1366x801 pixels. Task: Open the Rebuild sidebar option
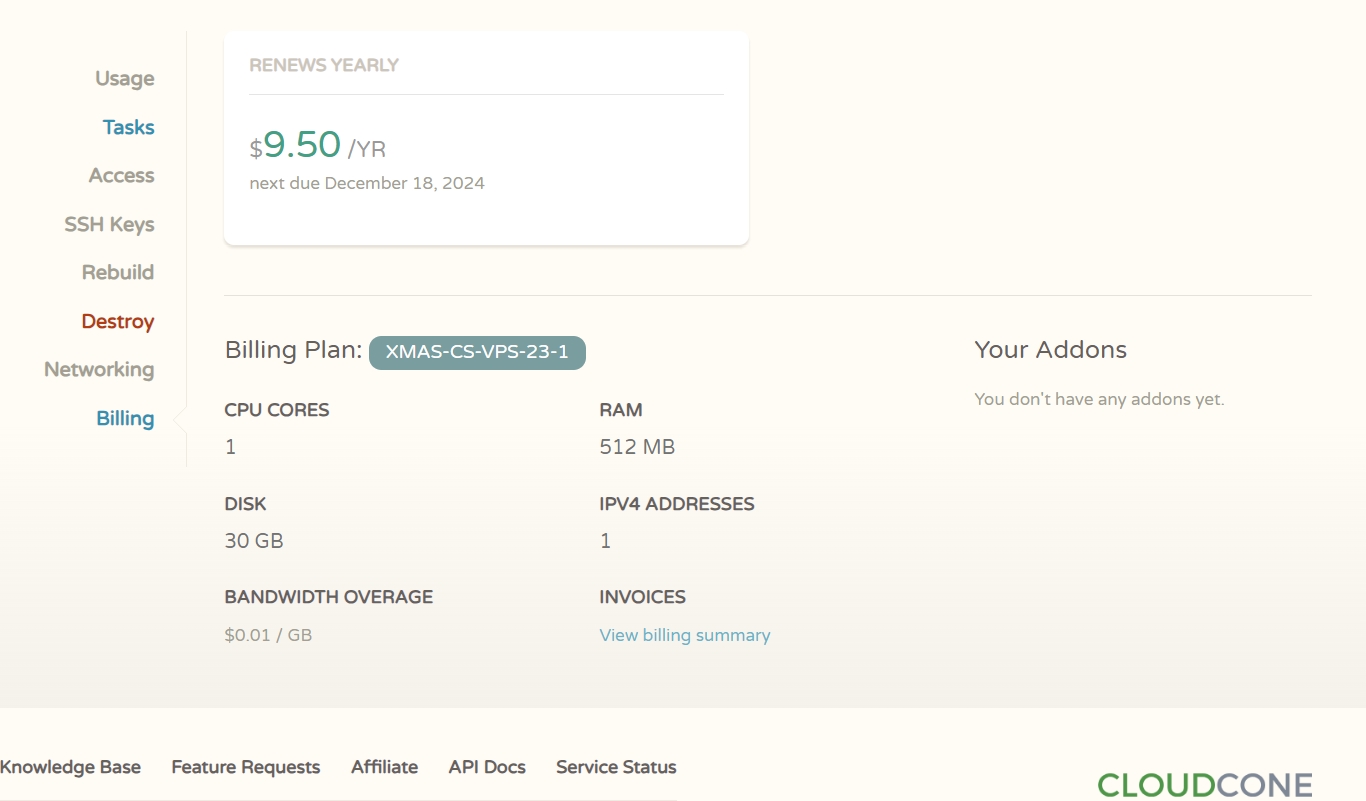[118, 272]
